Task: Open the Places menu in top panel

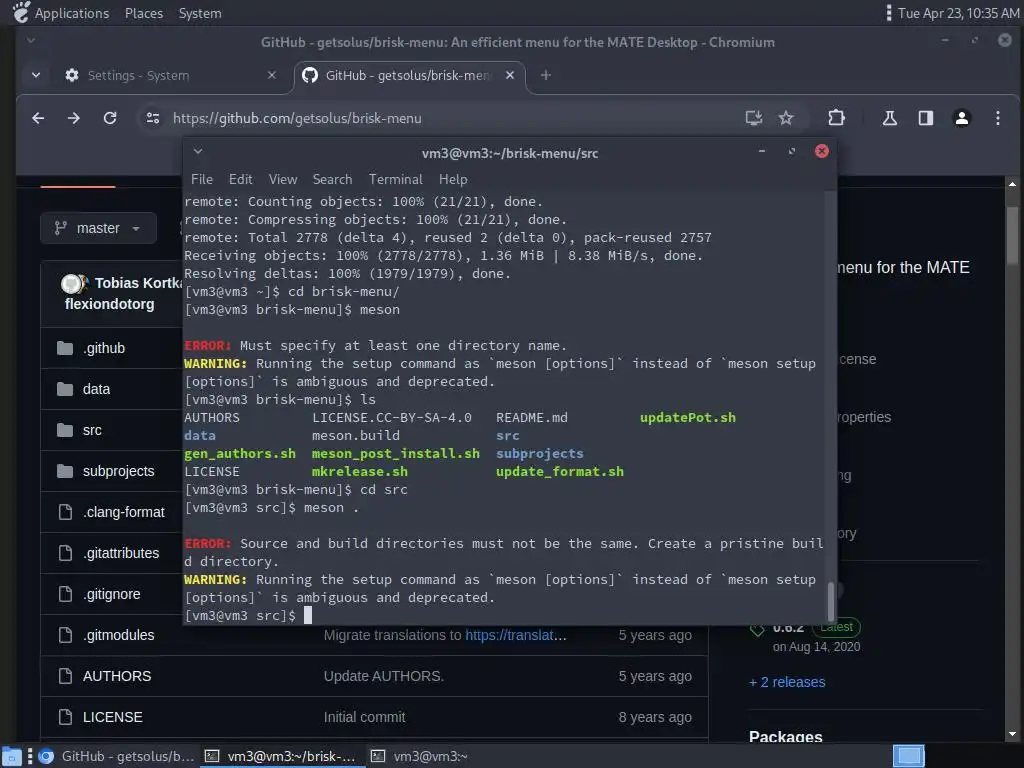Action: coord(144,13)
